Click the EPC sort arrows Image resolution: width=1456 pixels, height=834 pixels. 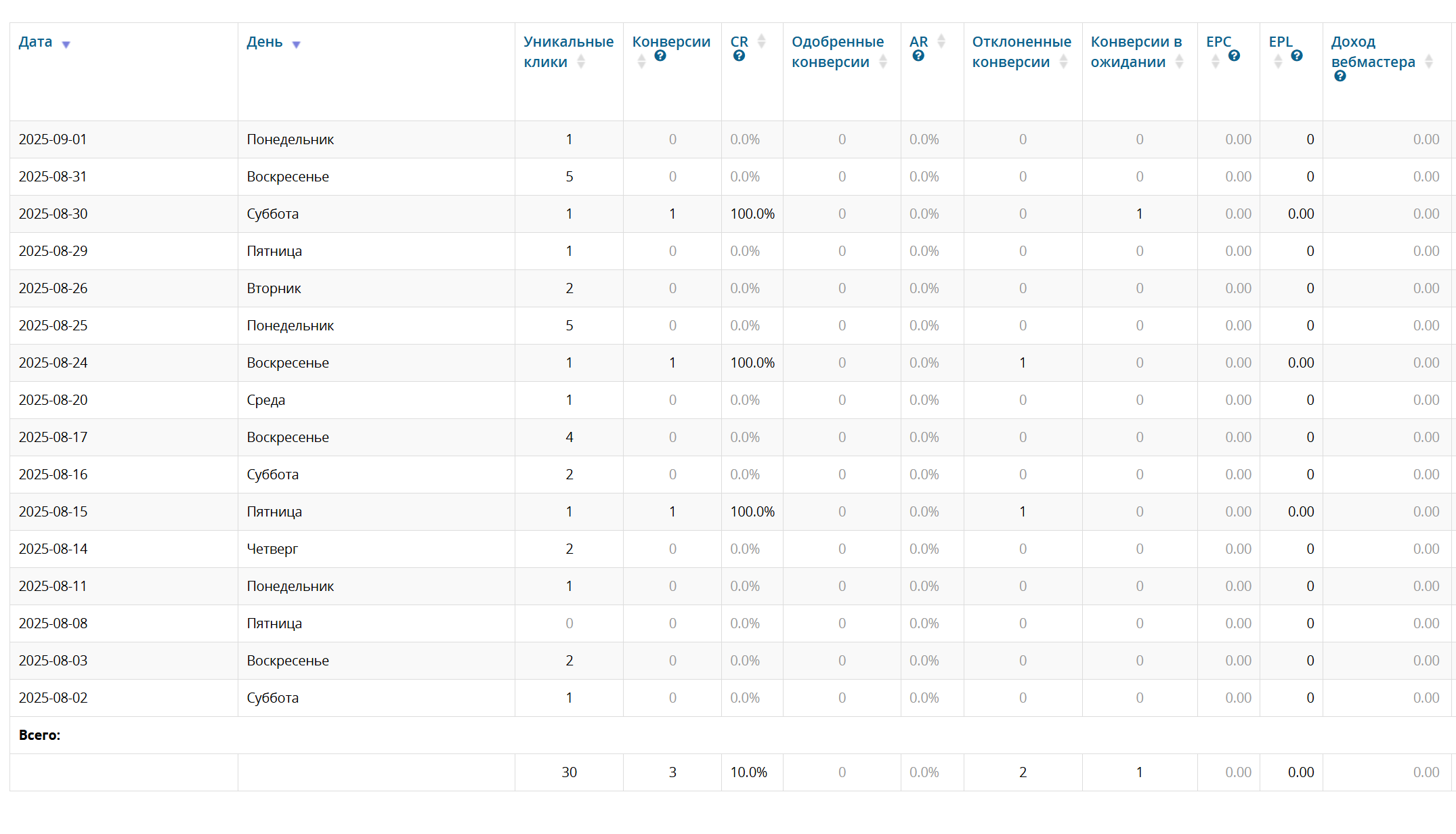point(1215,62)
